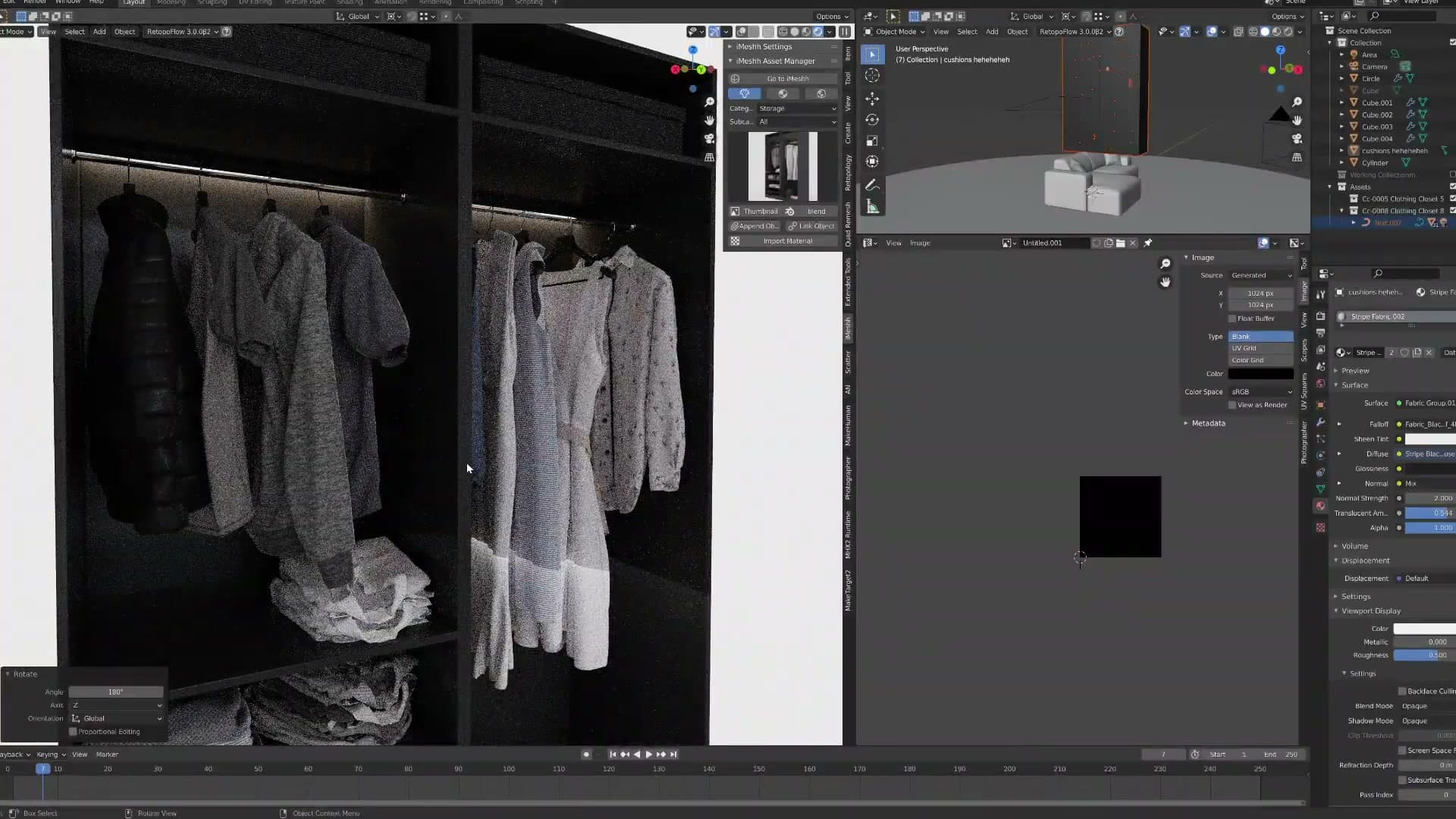Click zoom magnifier icon in image editor
1456x819 pixels.
click(x=1166, y=264)
